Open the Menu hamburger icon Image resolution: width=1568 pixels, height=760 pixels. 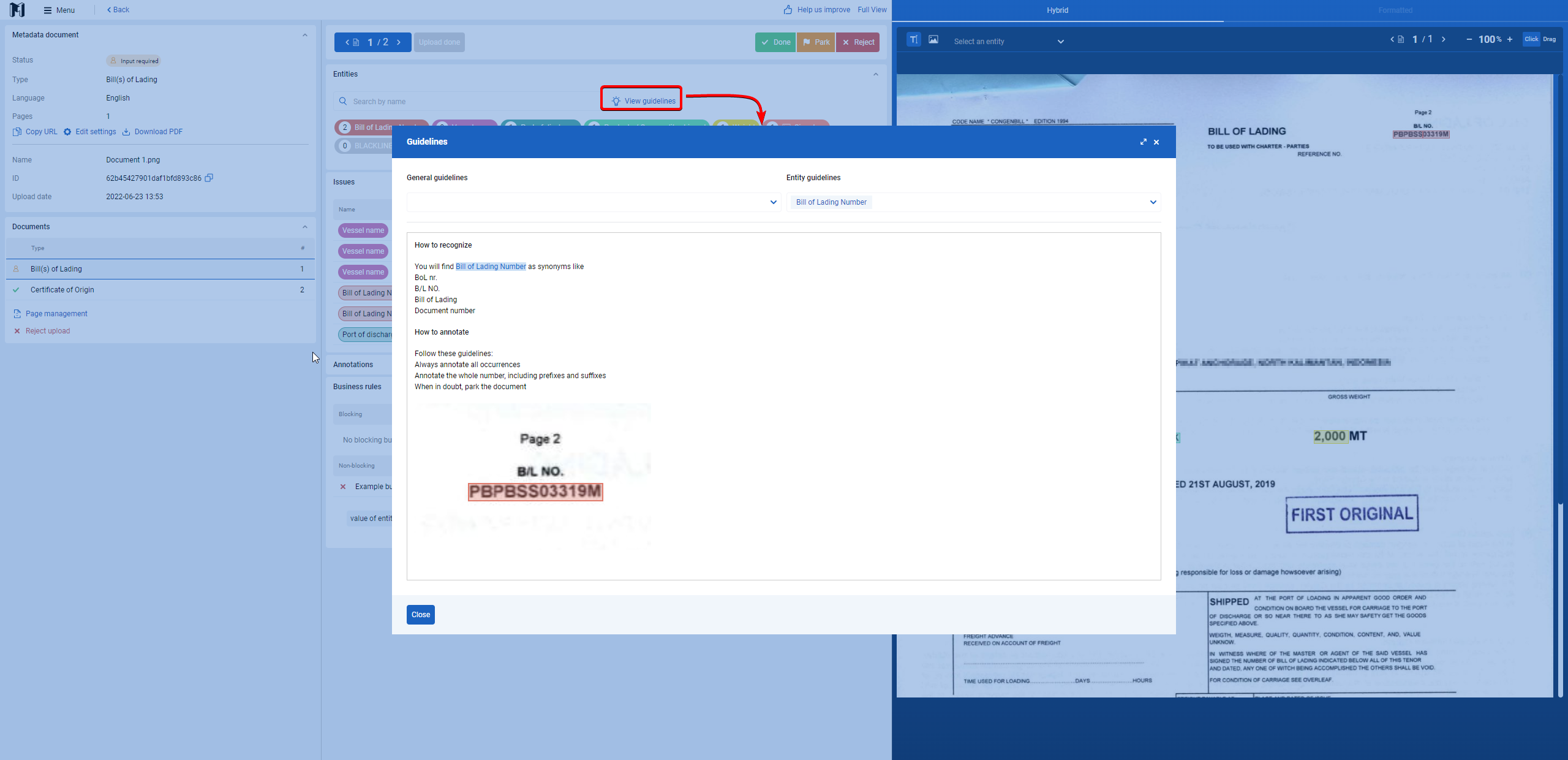point(48,10)
